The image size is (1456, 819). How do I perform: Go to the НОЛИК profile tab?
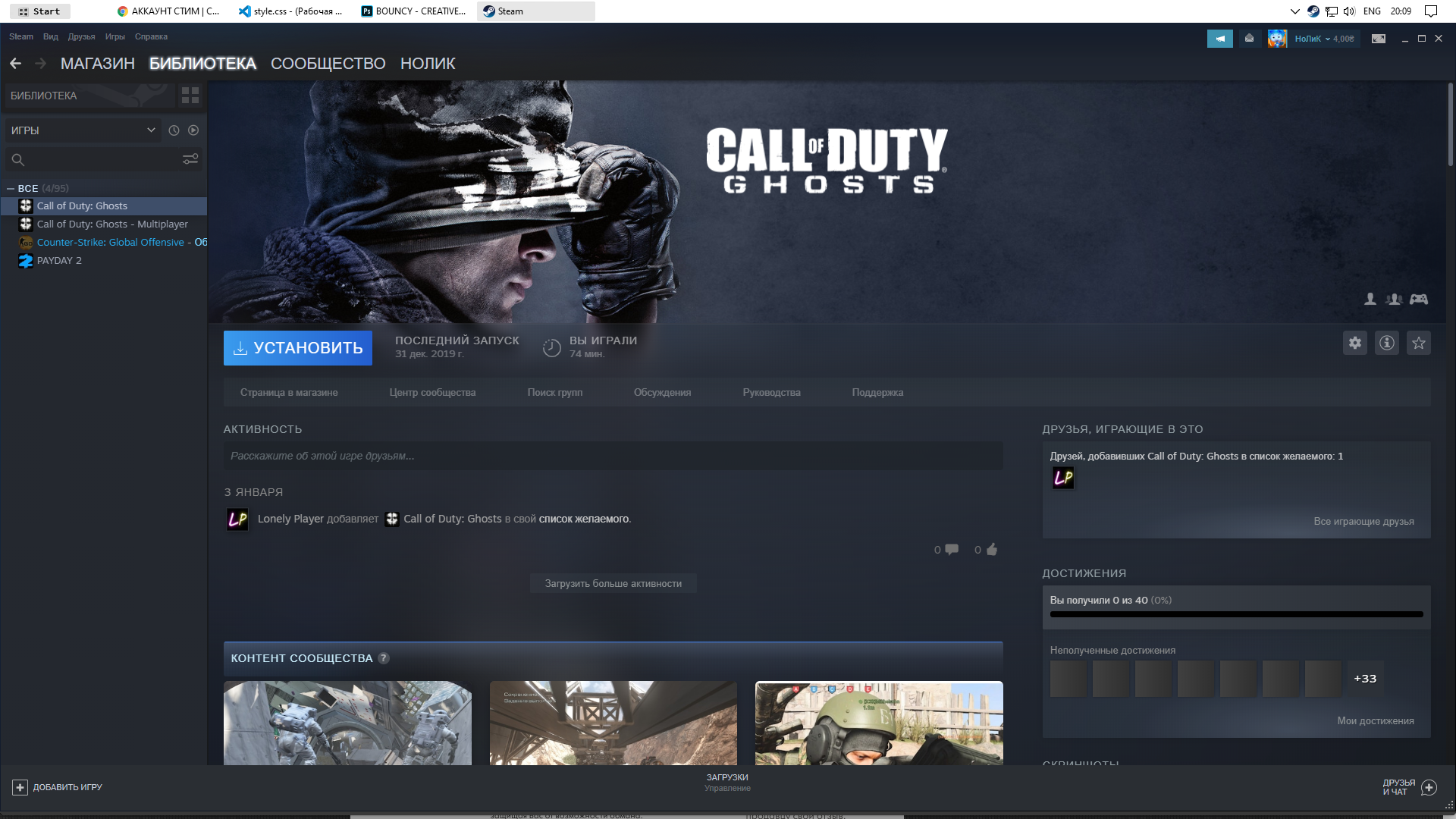(428, 64)
